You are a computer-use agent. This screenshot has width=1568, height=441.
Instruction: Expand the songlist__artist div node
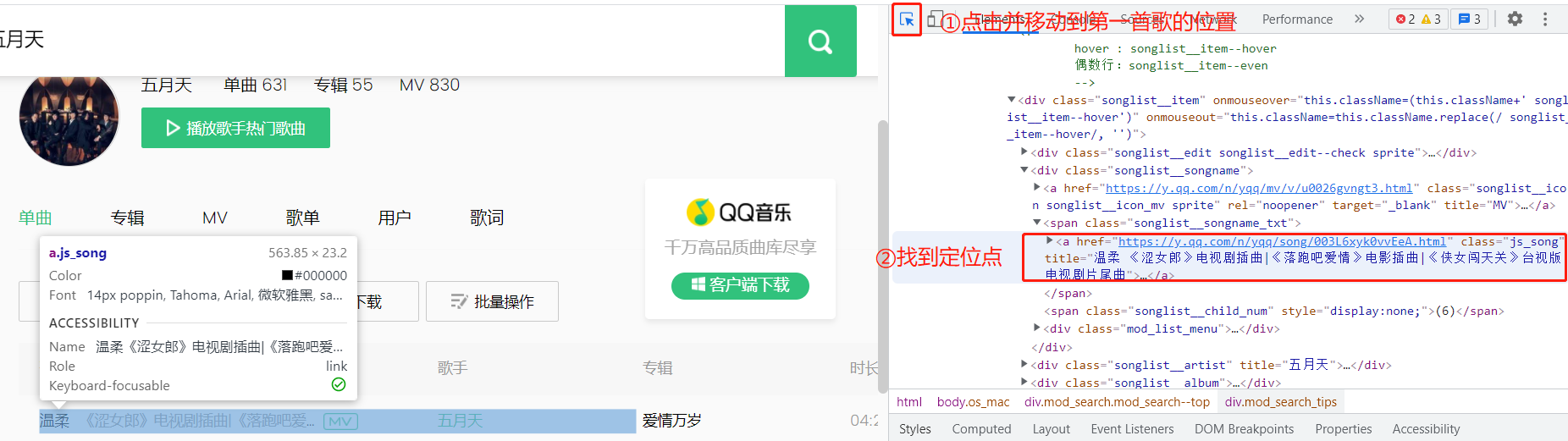(1024, 365)
